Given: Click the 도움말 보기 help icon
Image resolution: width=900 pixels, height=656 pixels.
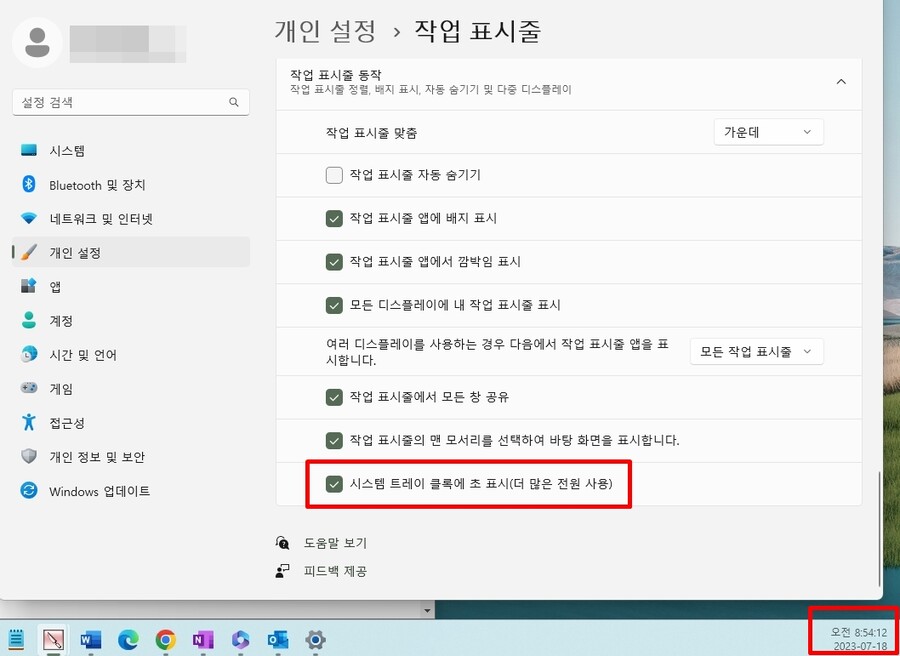Looking at the screenshot, I should pyautogui.click(x=282, y=542).
